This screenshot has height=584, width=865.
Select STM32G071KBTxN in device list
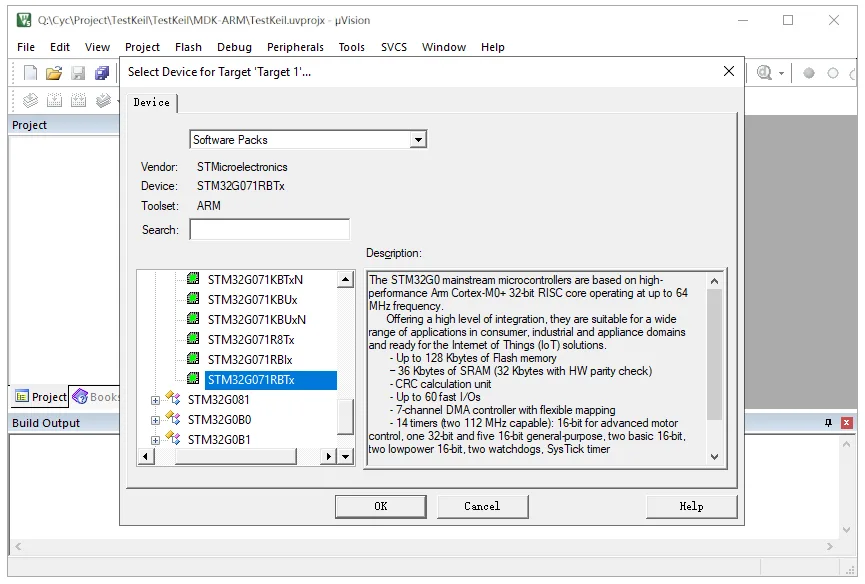(x=255, y=280)
